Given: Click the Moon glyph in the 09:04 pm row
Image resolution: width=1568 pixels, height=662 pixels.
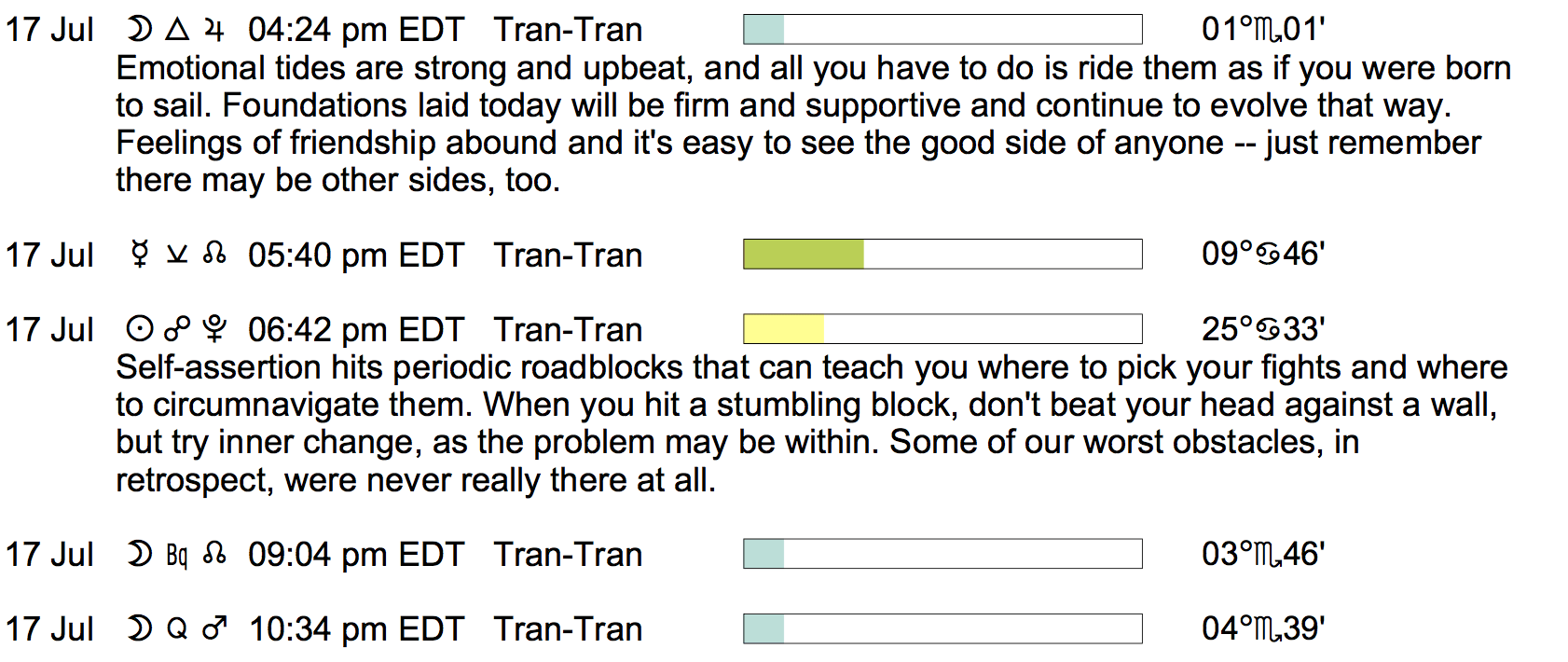Looking at the screenshot, I should coord(140,555).
